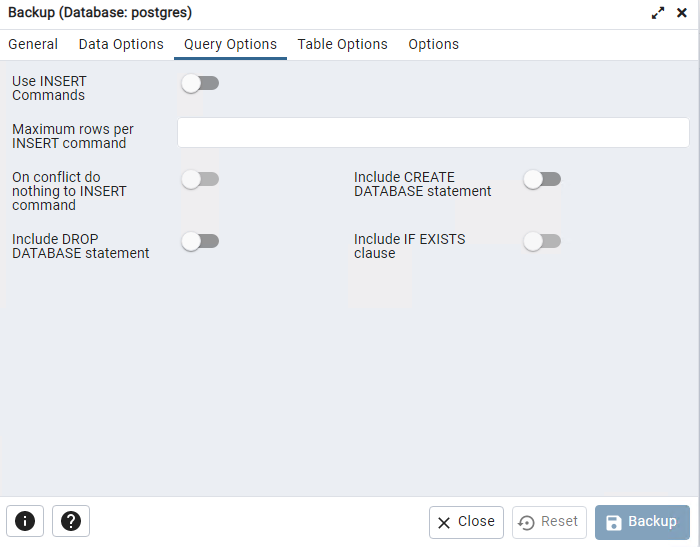700x547 pixels.
Task: Toggle On conflict do nothing to INSERT command
Action: pyautogui.click(x=200, y=180)
